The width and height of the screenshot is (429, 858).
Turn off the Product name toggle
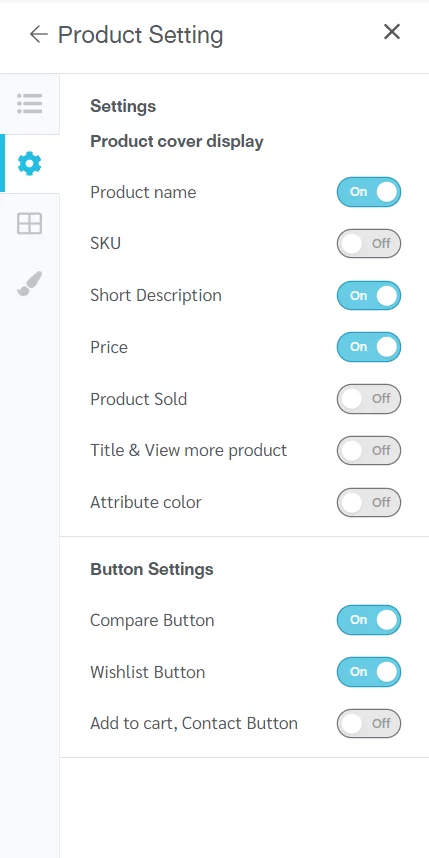coord(369,192)
